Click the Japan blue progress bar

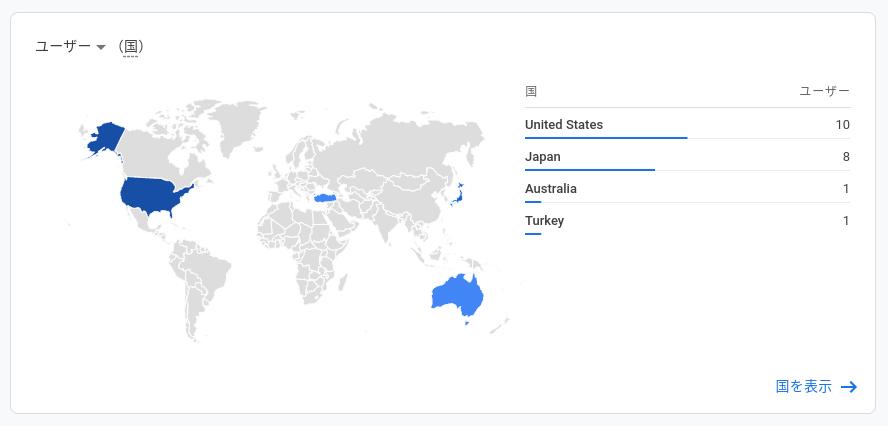pos(590,169)
